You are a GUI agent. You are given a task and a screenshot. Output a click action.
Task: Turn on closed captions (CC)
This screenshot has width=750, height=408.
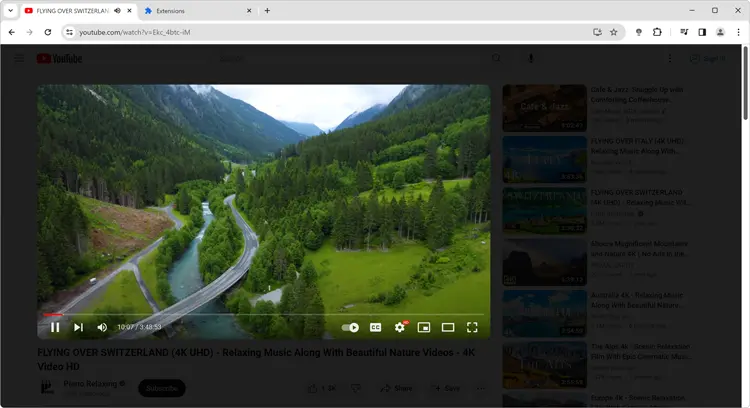(x=375, y=327)
